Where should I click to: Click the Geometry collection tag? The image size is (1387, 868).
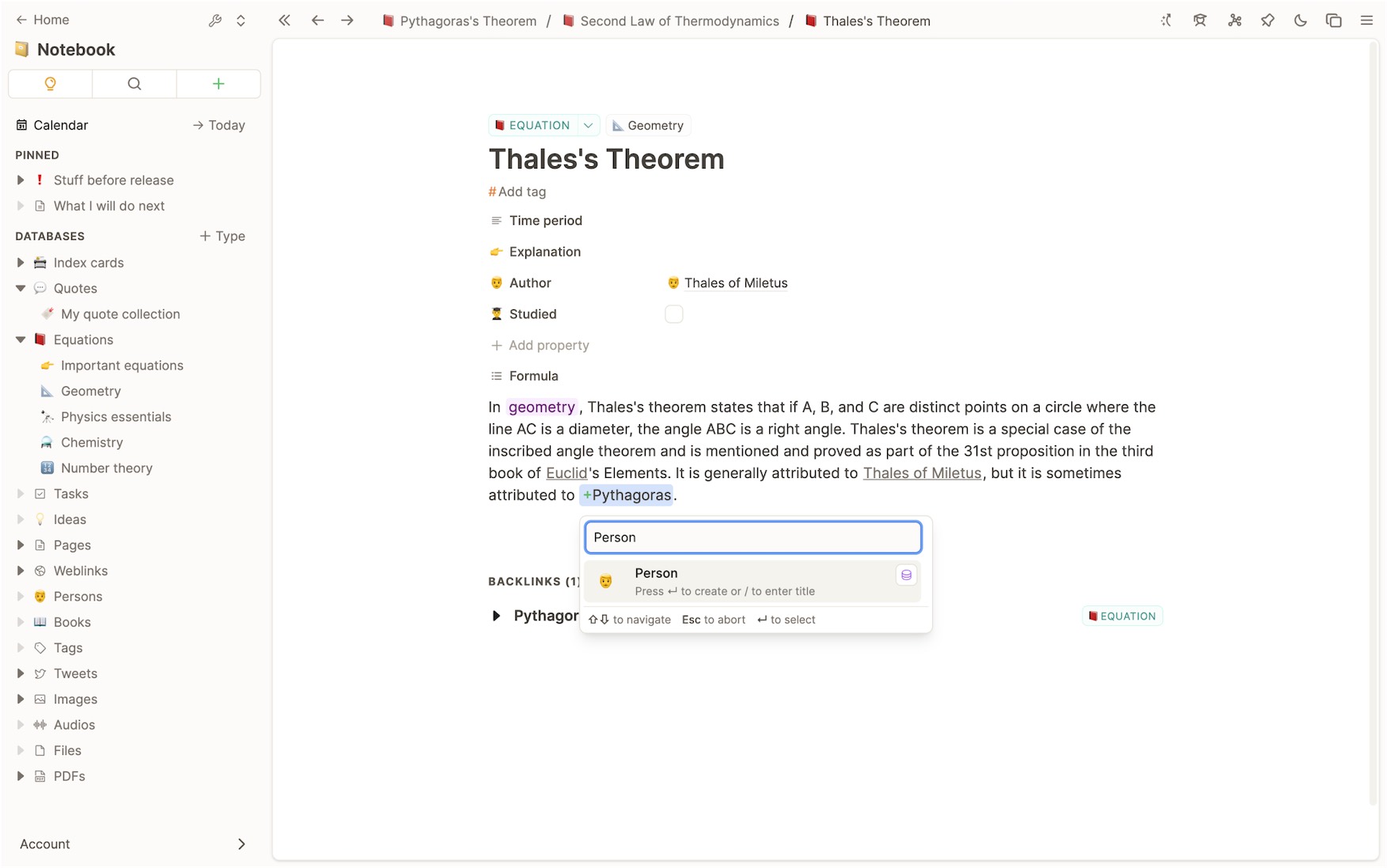click(648, 126)
